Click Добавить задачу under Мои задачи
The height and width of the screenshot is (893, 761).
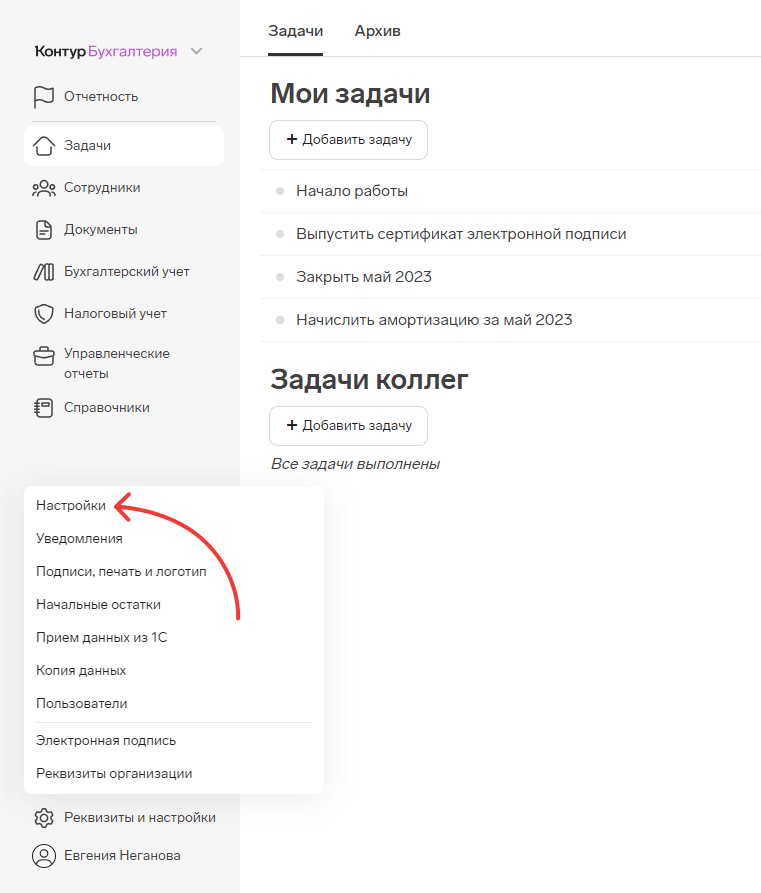(x=348, y=140)
